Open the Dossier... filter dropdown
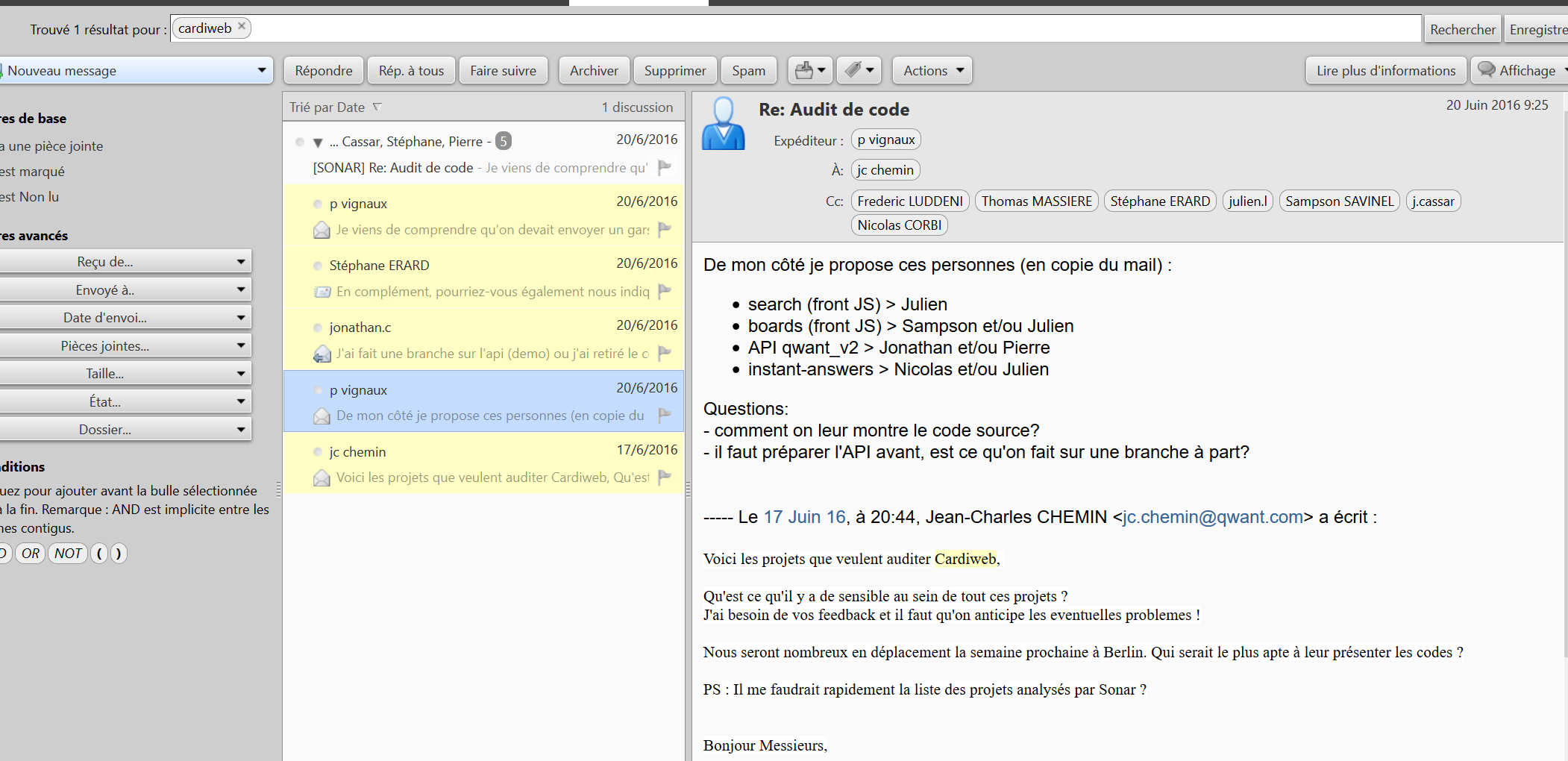1568x761 pixels. [124, 430]
